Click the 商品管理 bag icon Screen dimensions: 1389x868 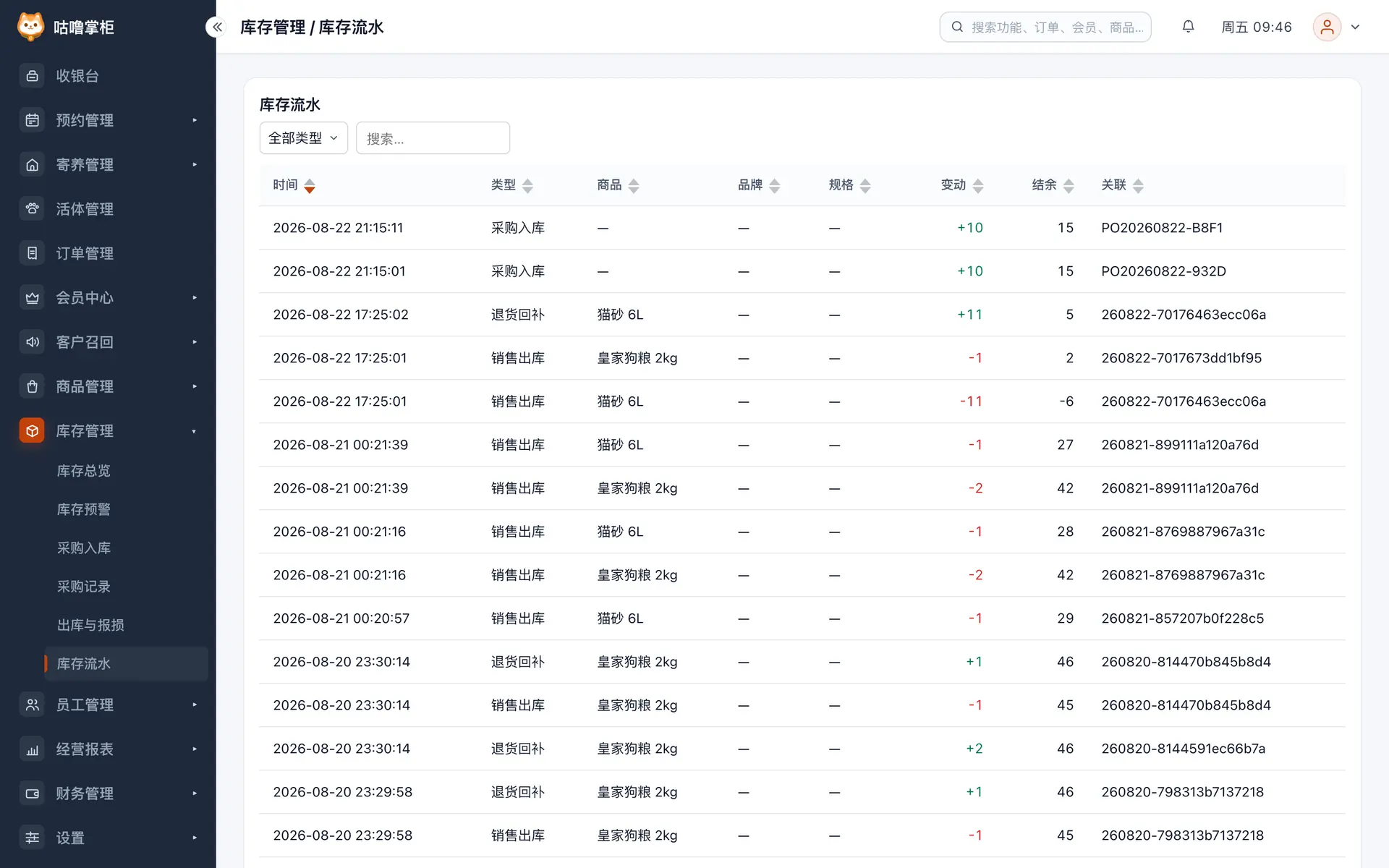(x=32, y=386)
